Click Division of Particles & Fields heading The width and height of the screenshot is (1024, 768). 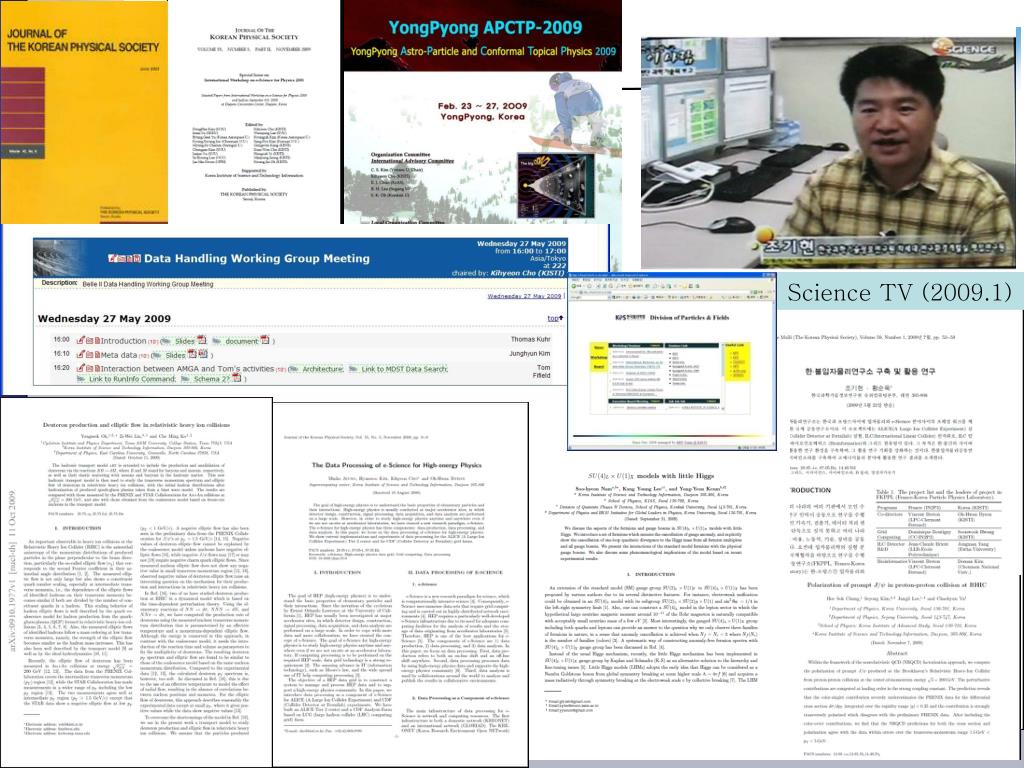coord(690,317)
